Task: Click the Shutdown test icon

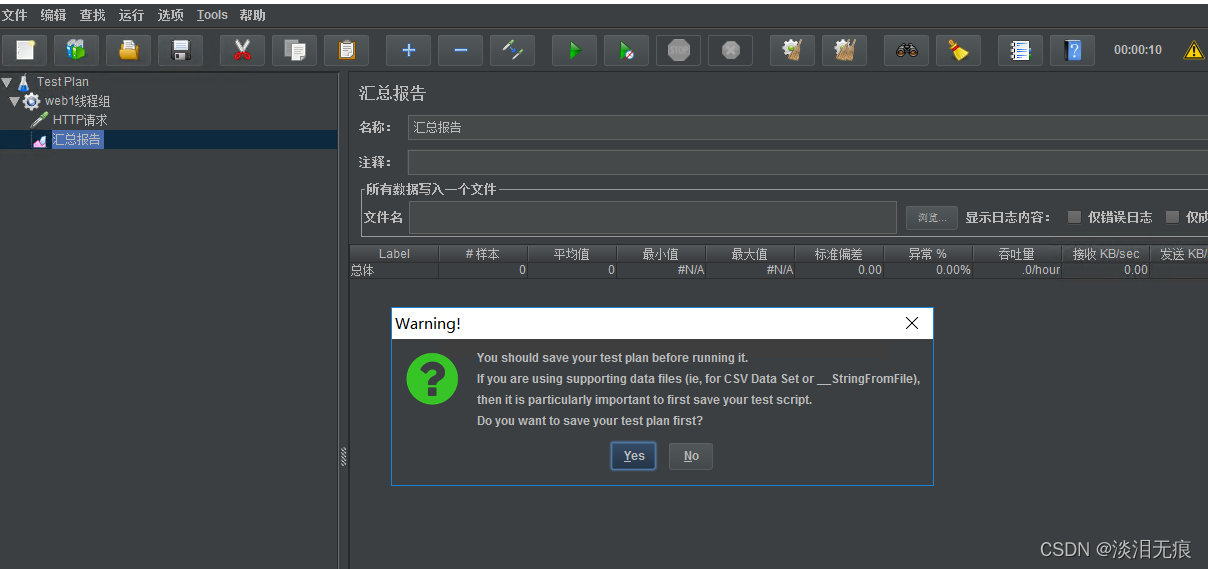Action: coord(730,50)
